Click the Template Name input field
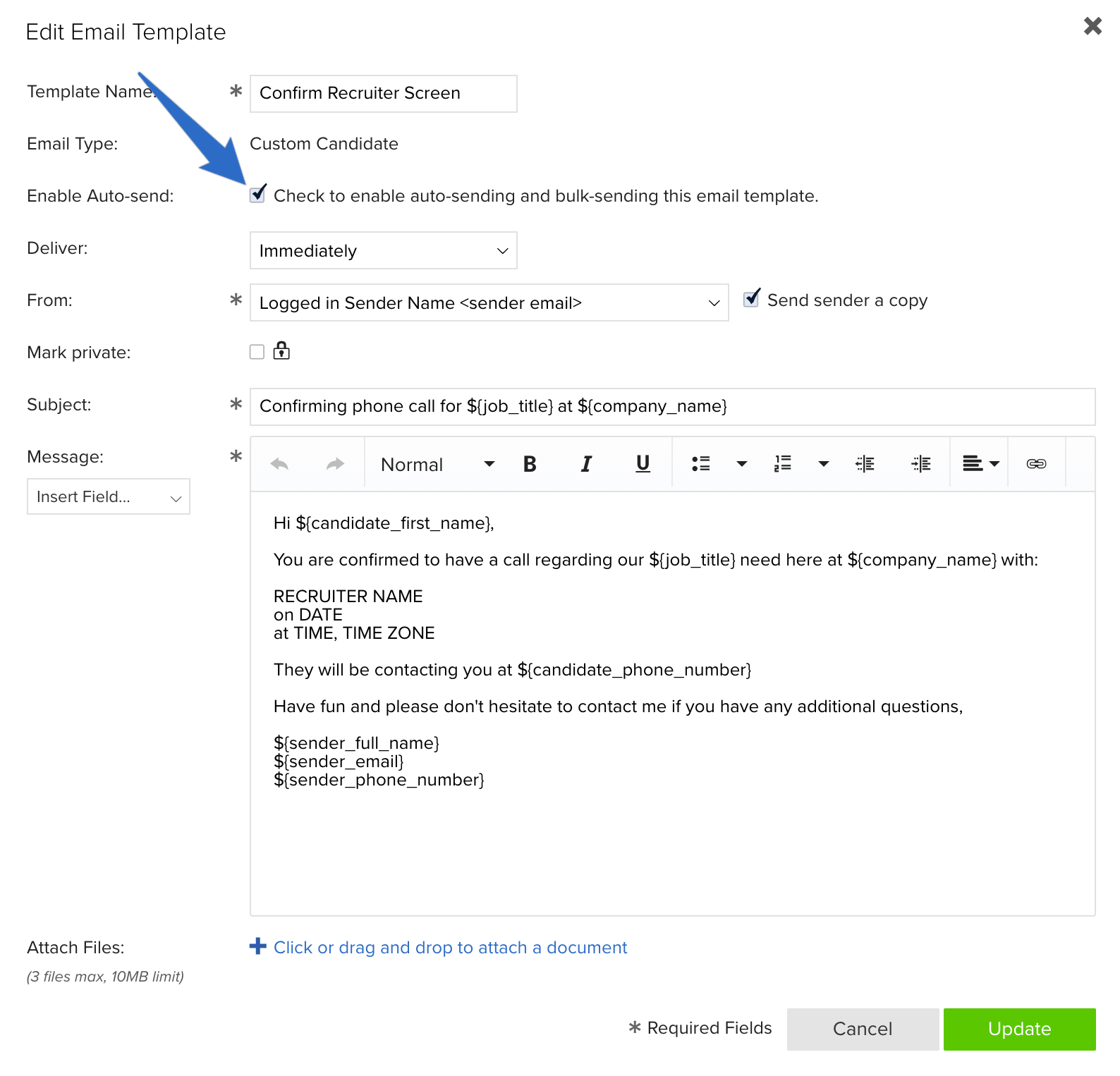 [384, 94]
